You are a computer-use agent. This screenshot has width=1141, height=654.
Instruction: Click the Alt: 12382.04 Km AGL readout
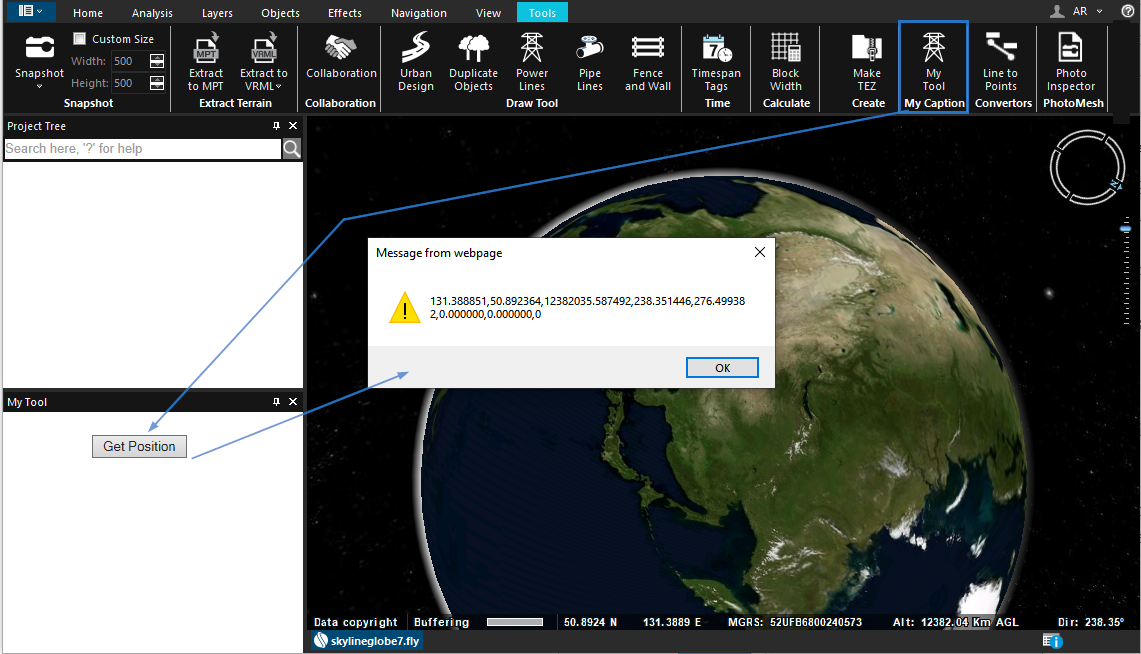point(955,622)
